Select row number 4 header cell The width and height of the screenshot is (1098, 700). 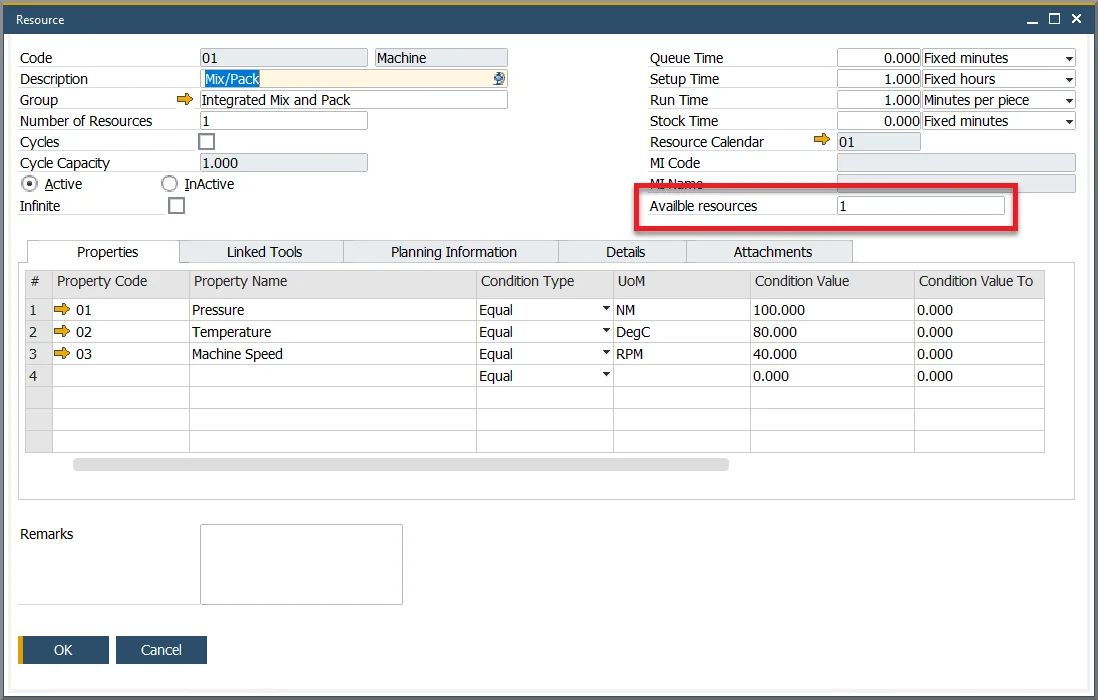[x=39, y=376]
